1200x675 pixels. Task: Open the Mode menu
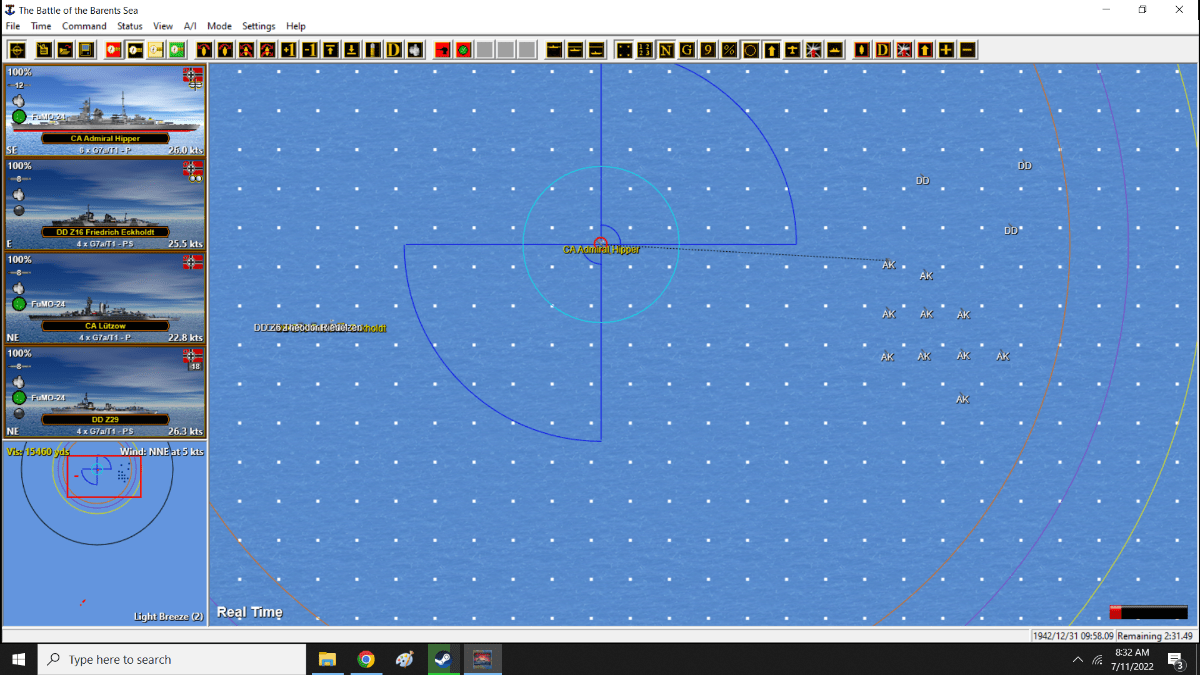click(219, 26)
